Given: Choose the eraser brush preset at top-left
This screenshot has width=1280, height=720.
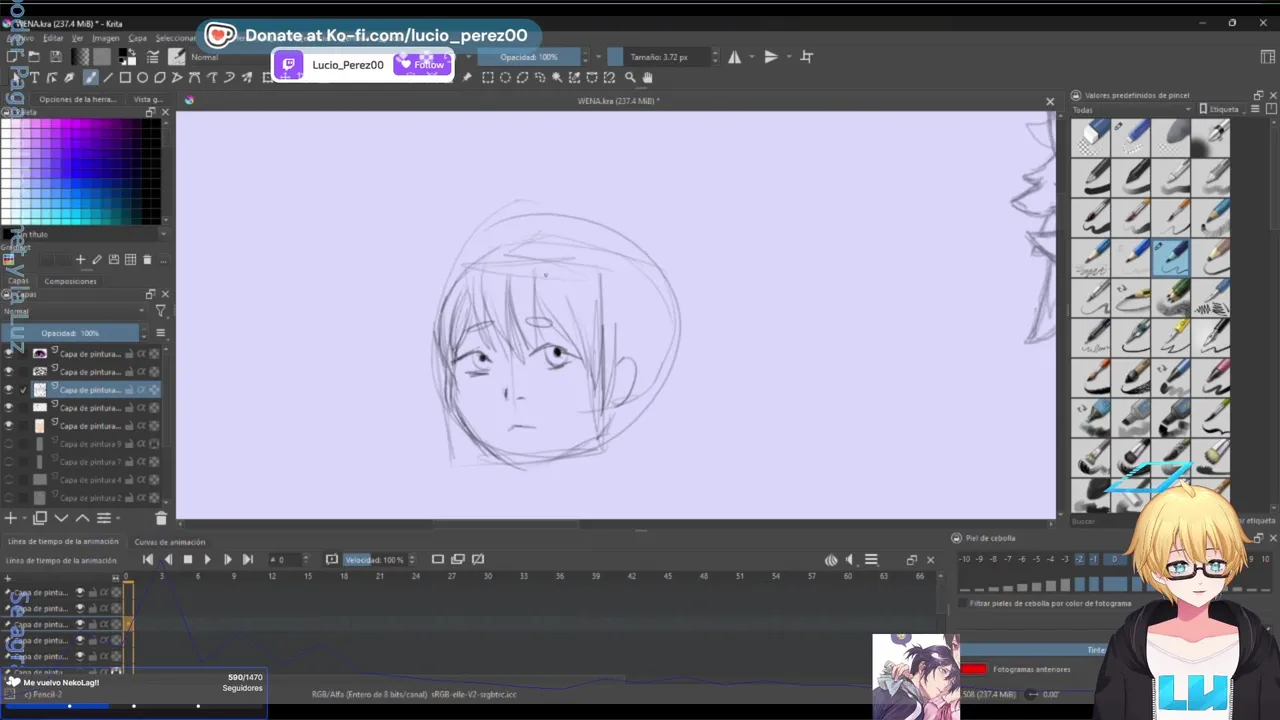Looking at the screenshot, I should tap(1091, 137).
